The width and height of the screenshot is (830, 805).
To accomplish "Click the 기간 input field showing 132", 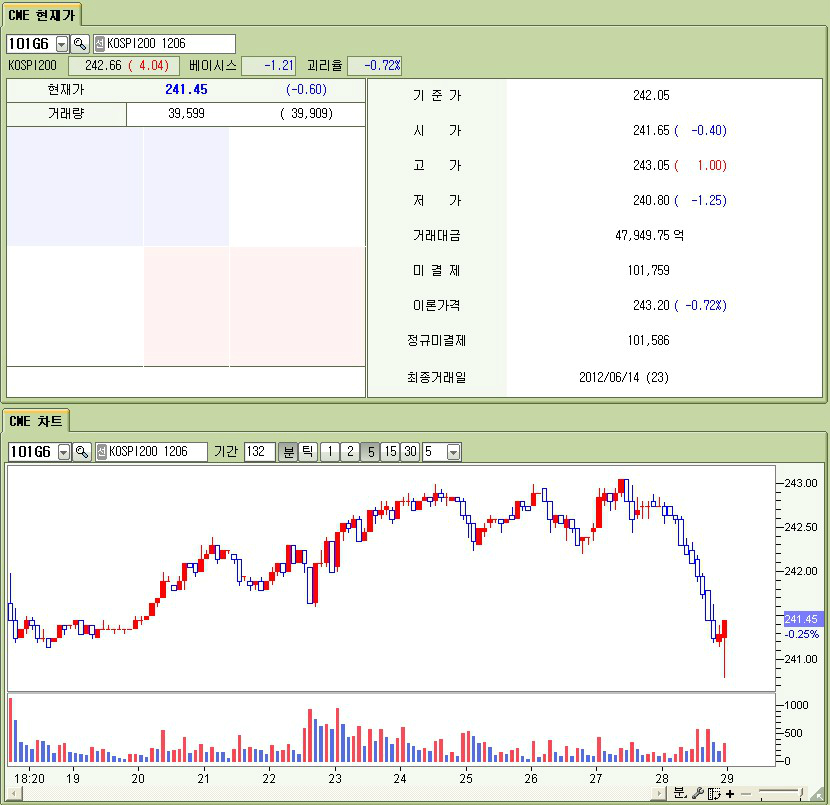I will [x=259, y=452].
